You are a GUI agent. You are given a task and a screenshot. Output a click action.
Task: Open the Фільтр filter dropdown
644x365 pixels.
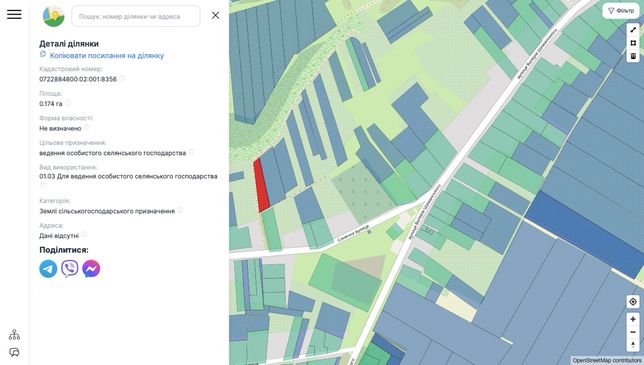(x=621, y=11)
